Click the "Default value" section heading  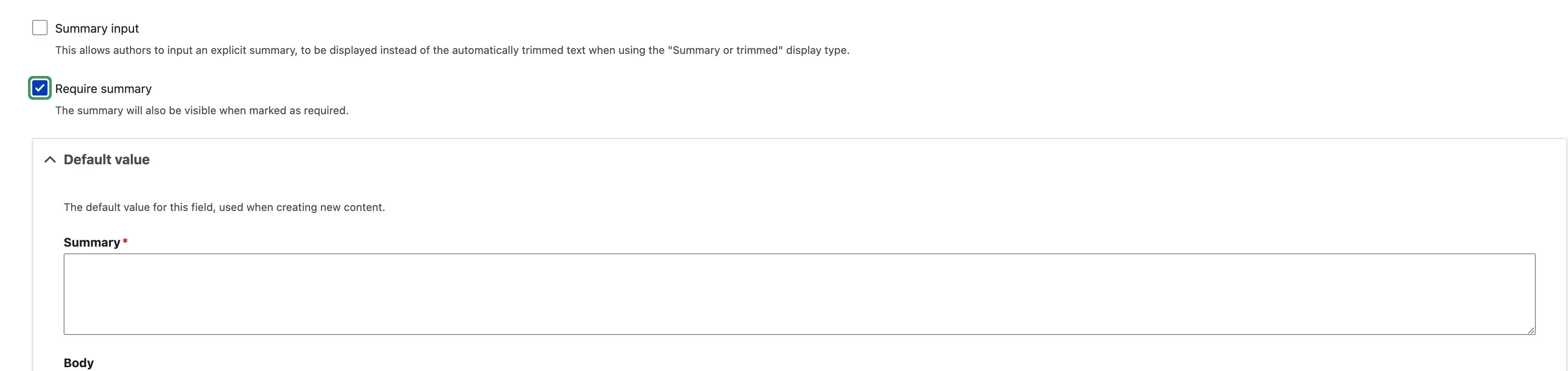(x=106, y=160)
